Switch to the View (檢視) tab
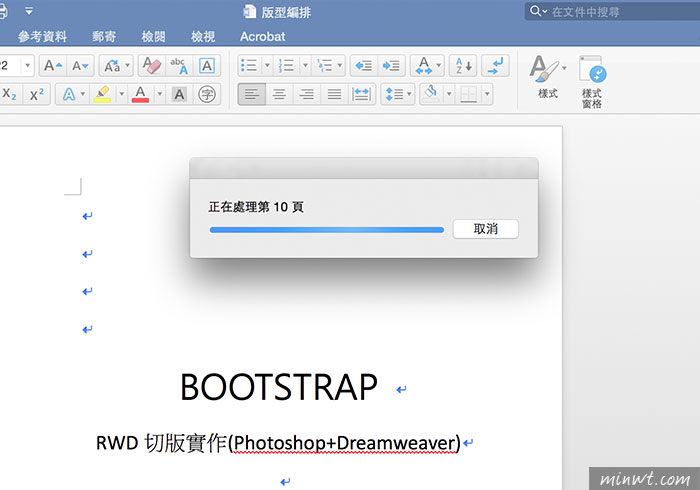This screenshot has width=700, height=490. click(203, 37)
